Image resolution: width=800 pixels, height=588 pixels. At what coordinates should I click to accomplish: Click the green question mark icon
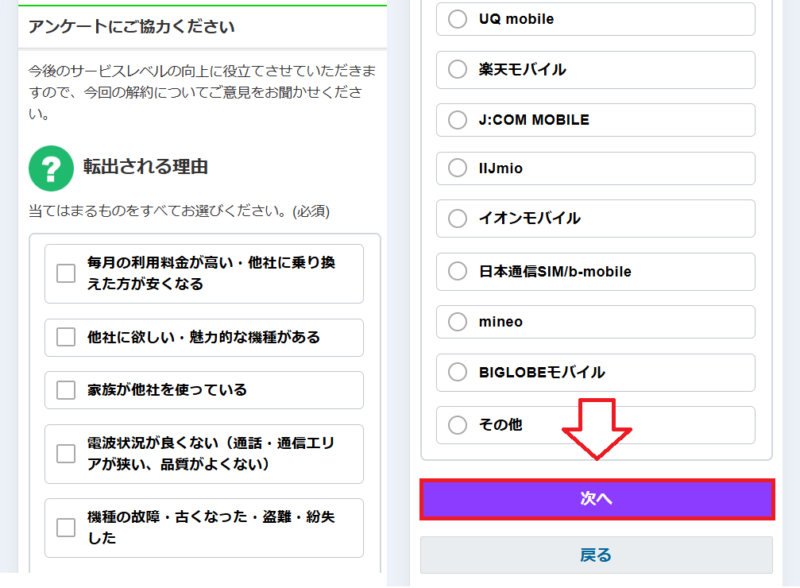point(51,168)
